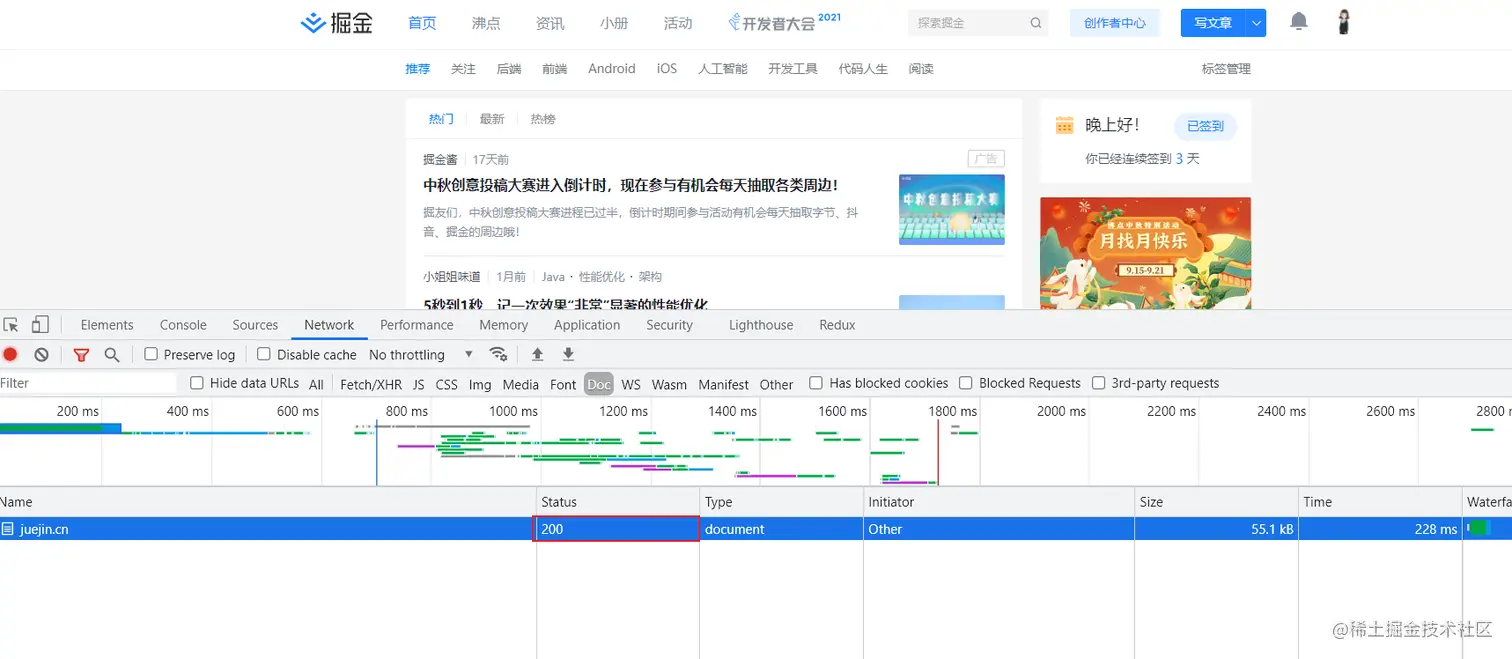Export HAR with the download arrow

click(568, 354)
